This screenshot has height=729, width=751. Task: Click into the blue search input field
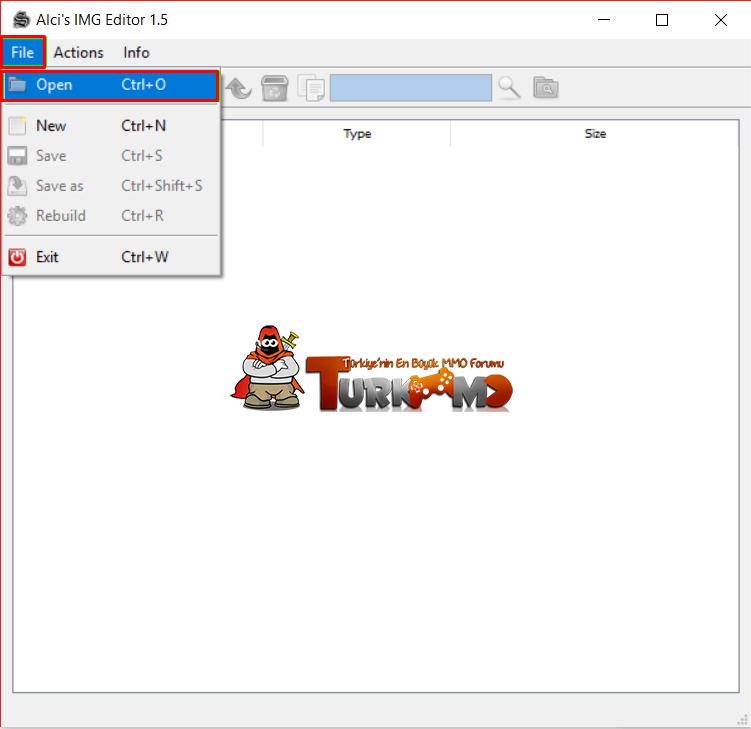pyautogui.click(x=411, y=88)
